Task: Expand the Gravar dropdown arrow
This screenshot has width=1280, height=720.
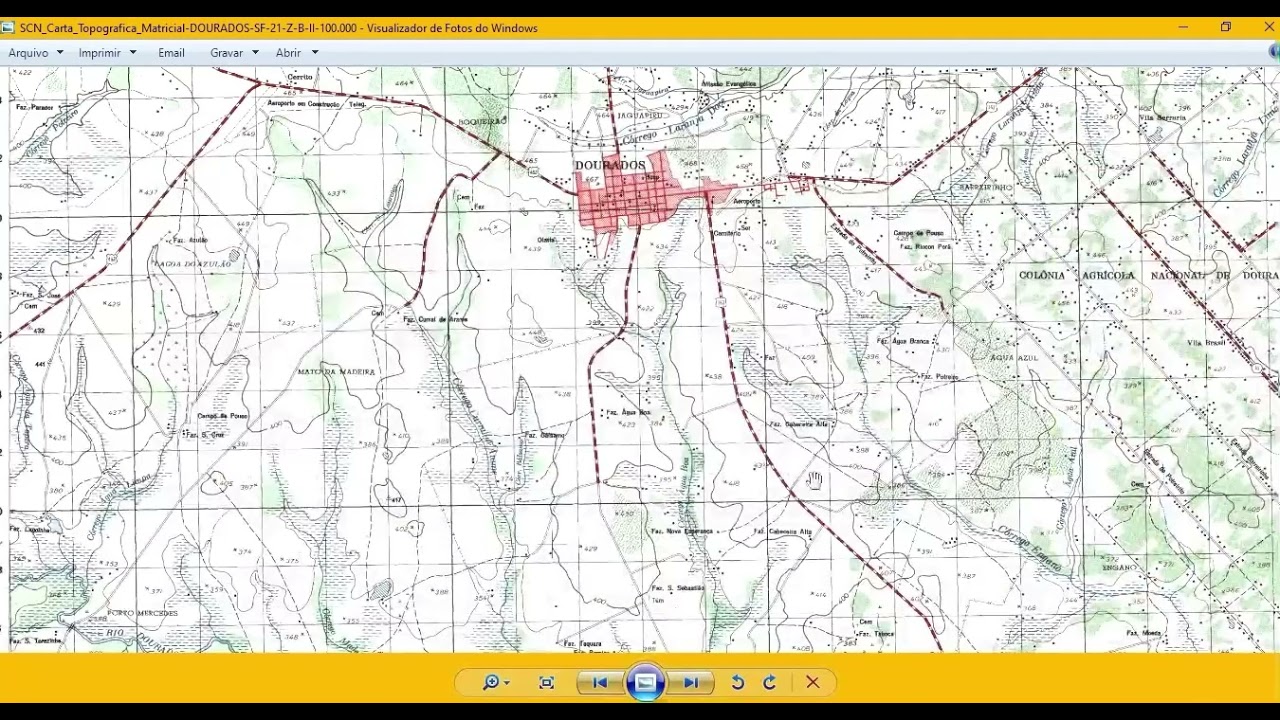Action: click(255, 53)
